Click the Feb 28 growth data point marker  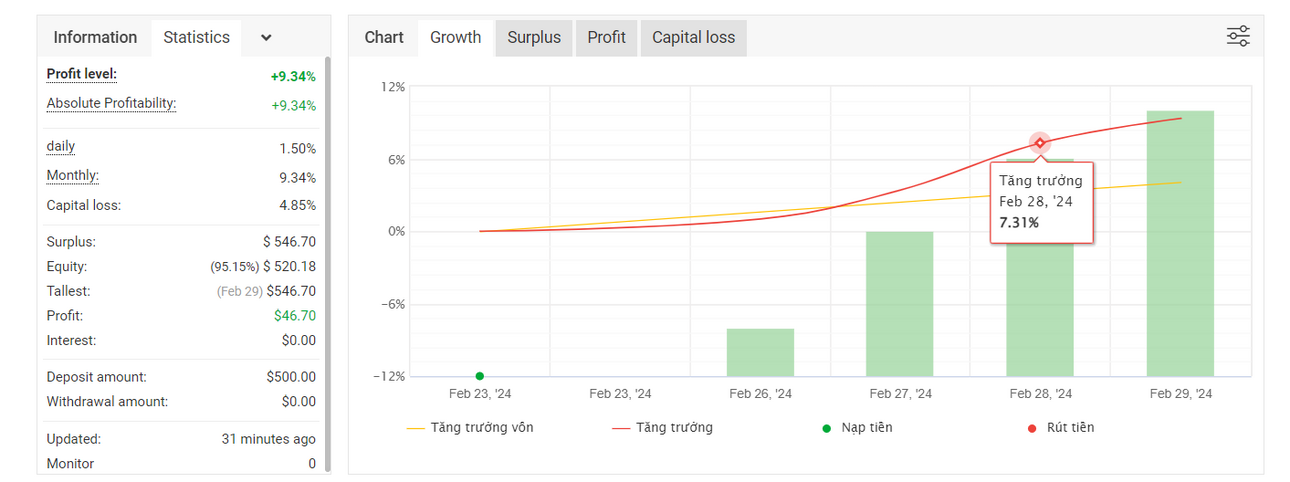point(1040,143)
